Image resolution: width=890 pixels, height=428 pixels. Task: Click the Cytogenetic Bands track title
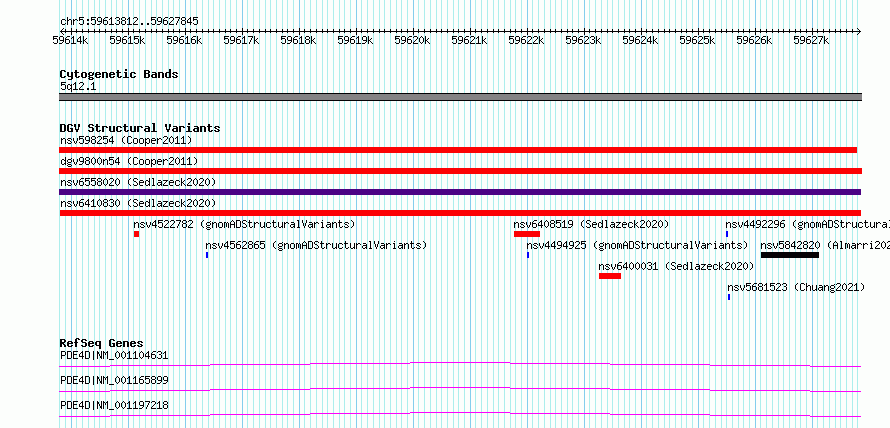tap(119, 74)
